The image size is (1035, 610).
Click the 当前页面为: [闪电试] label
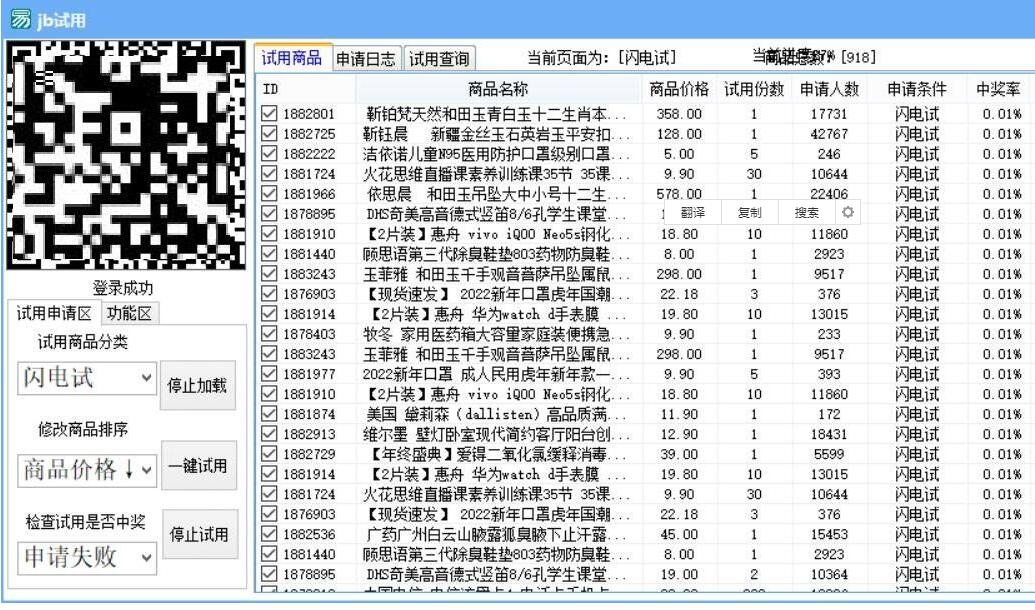tap(602, 58)
